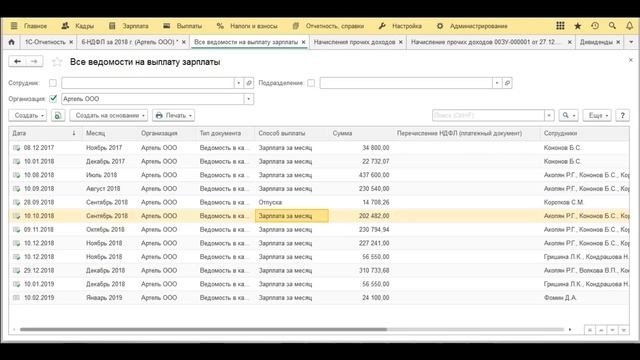Enable the Сотрудник filter checkbox
The image size is (640, 360).
(53, 83)
